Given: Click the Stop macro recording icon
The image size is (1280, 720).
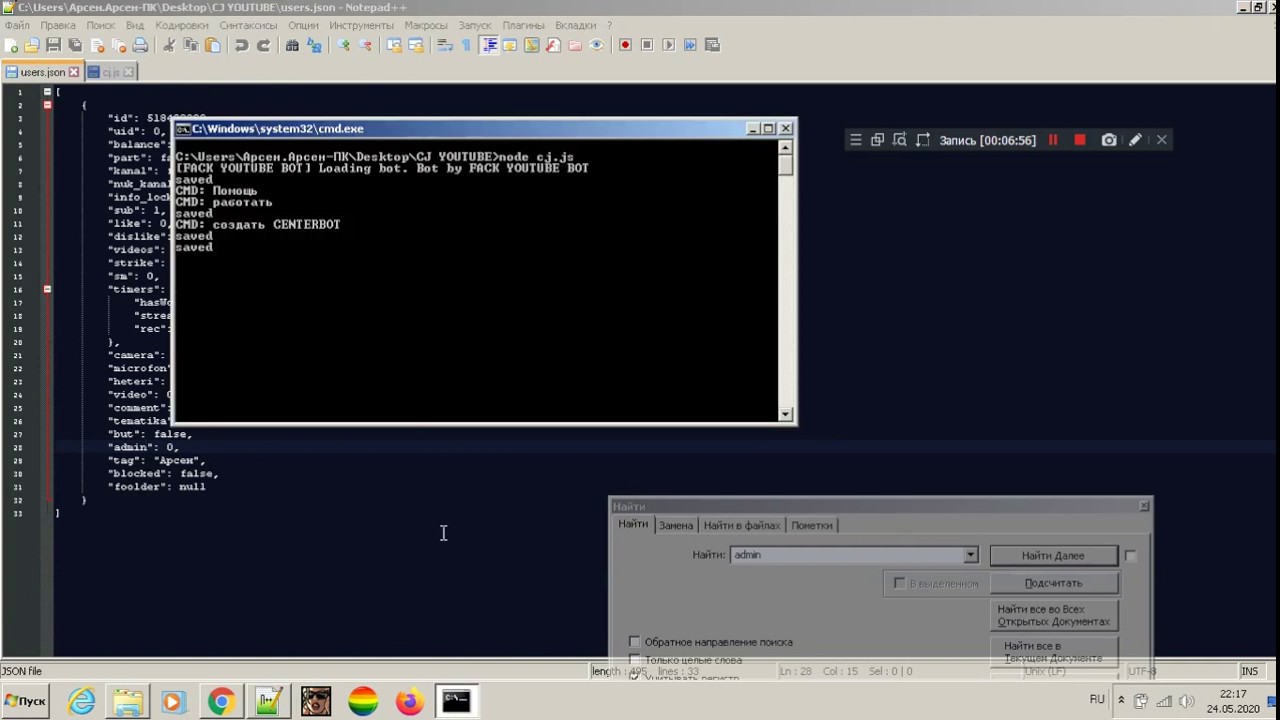Looking at the screenshot, I should pos(647,45).
